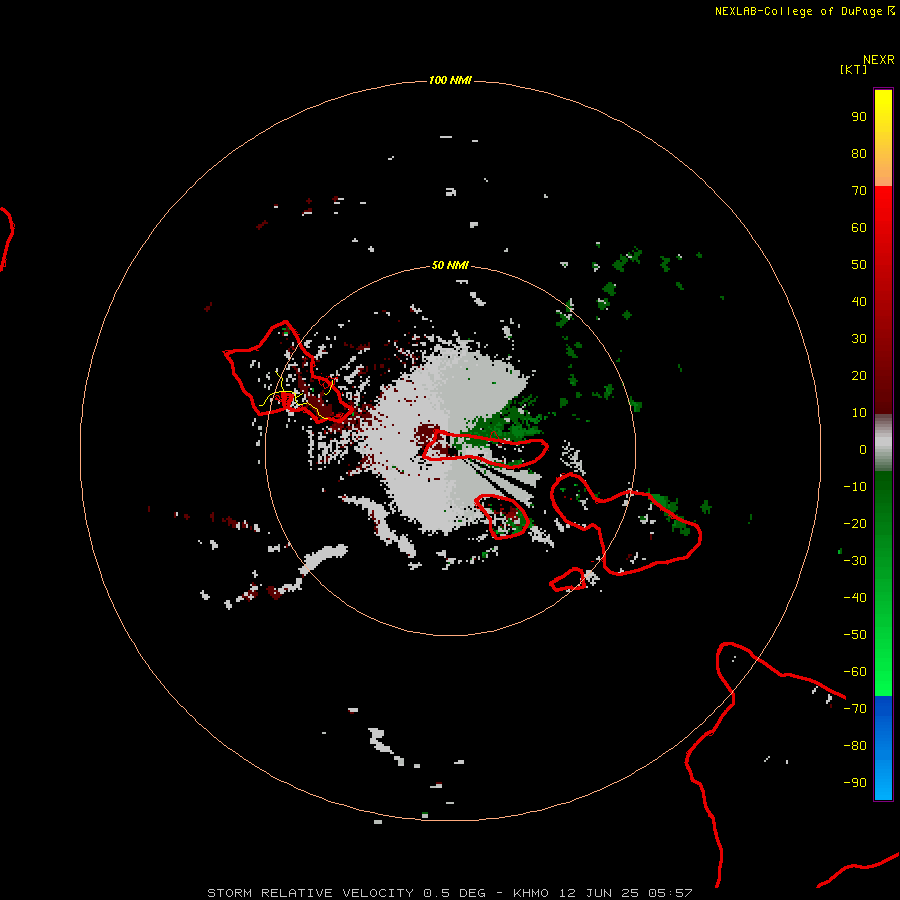The image size is (900, 900).
Task: Click the -40 value on velocity scale
Action: tap(855, 598)
